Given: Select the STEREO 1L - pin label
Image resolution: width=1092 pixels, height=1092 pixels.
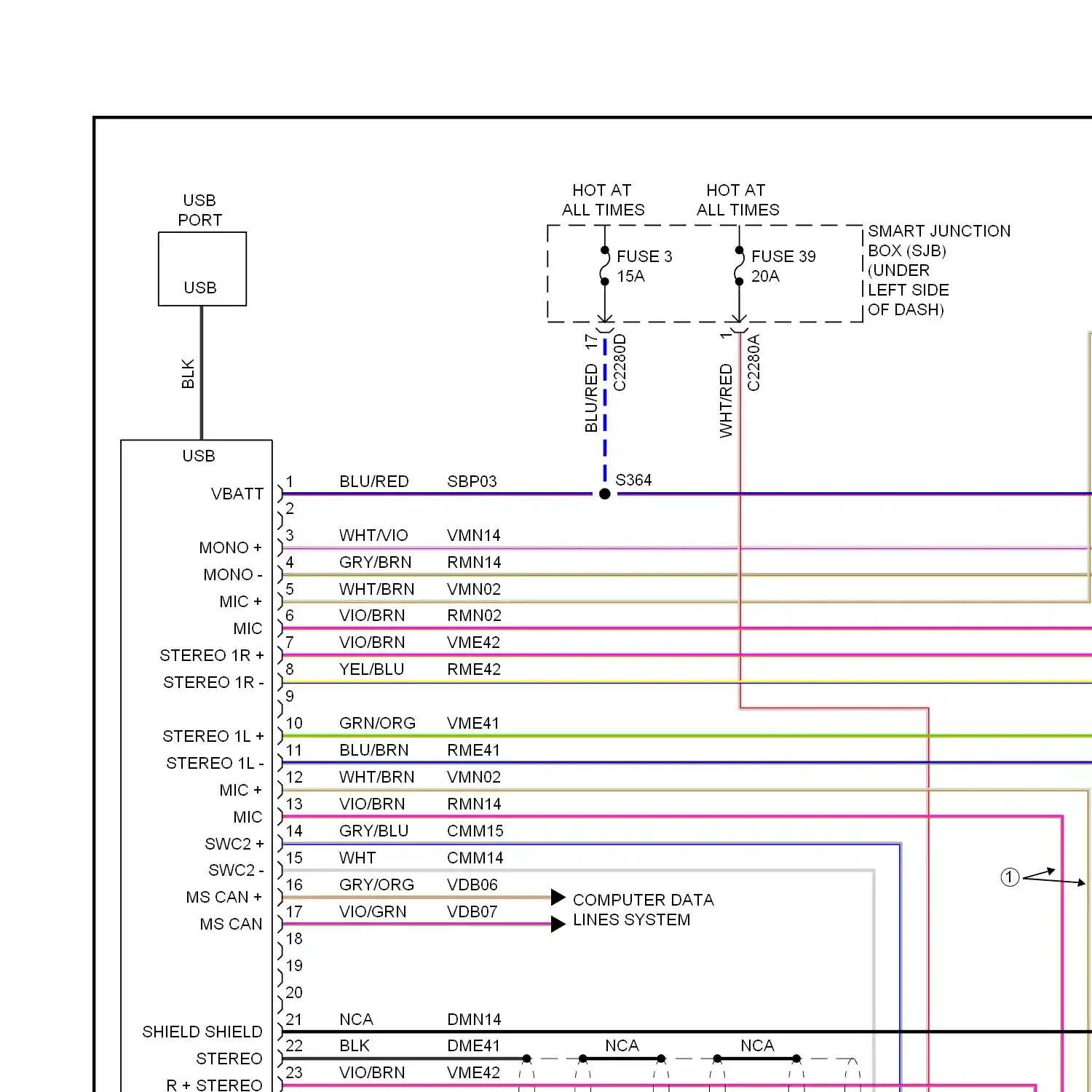Looking at the screenshot, I should [x=215, y=764].
